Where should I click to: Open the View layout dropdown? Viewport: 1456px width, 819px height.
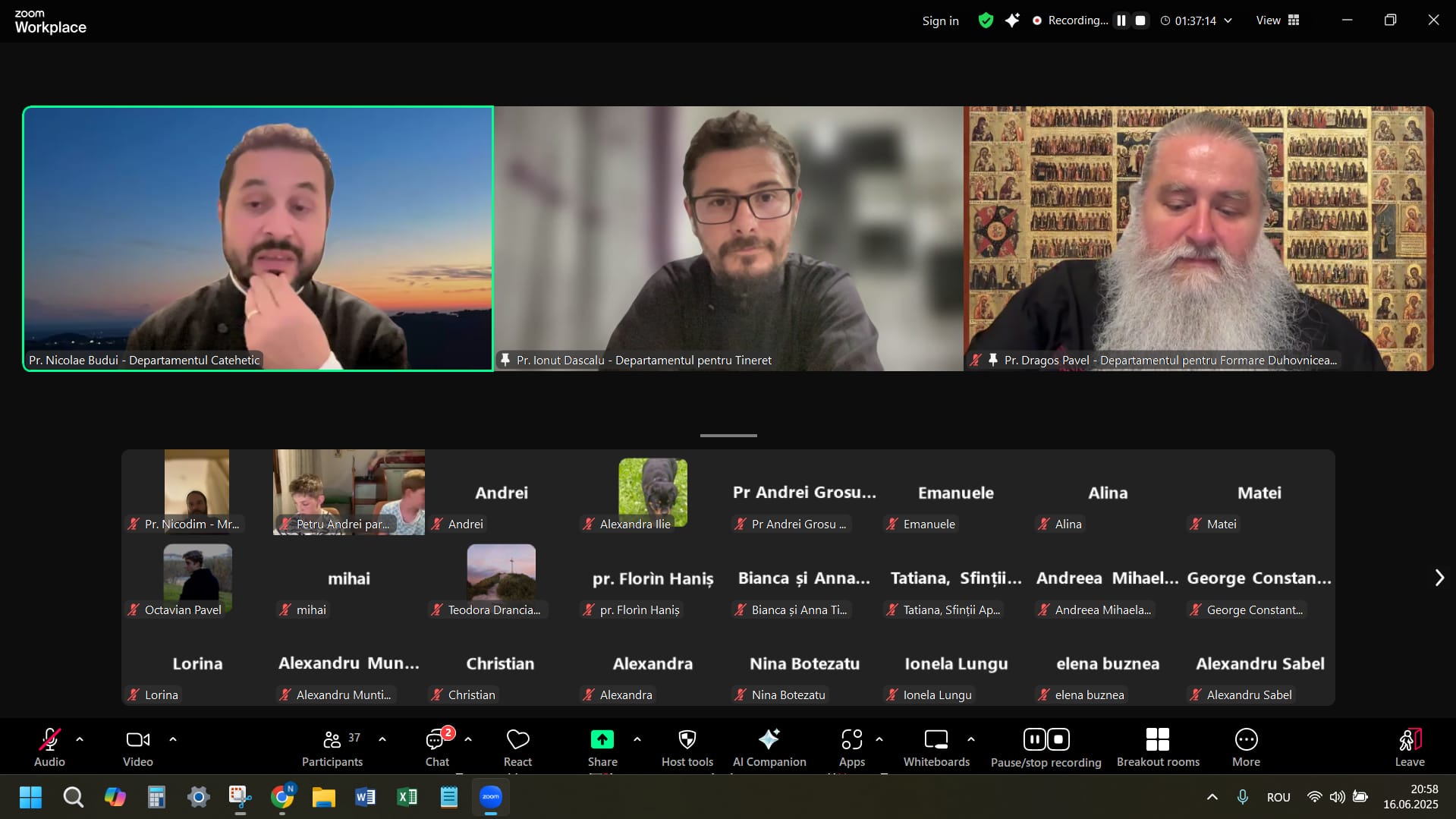(1278, 20)
